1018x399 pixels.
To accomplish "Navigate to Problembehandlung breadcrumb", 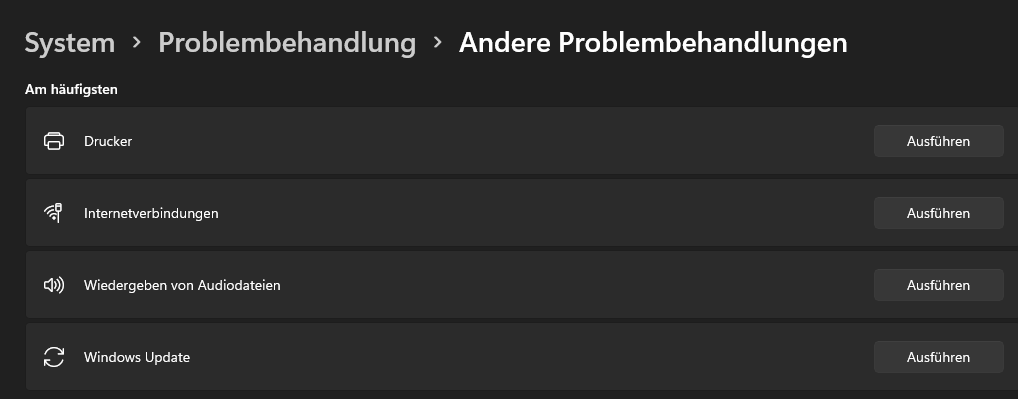I will coord(287,43).
